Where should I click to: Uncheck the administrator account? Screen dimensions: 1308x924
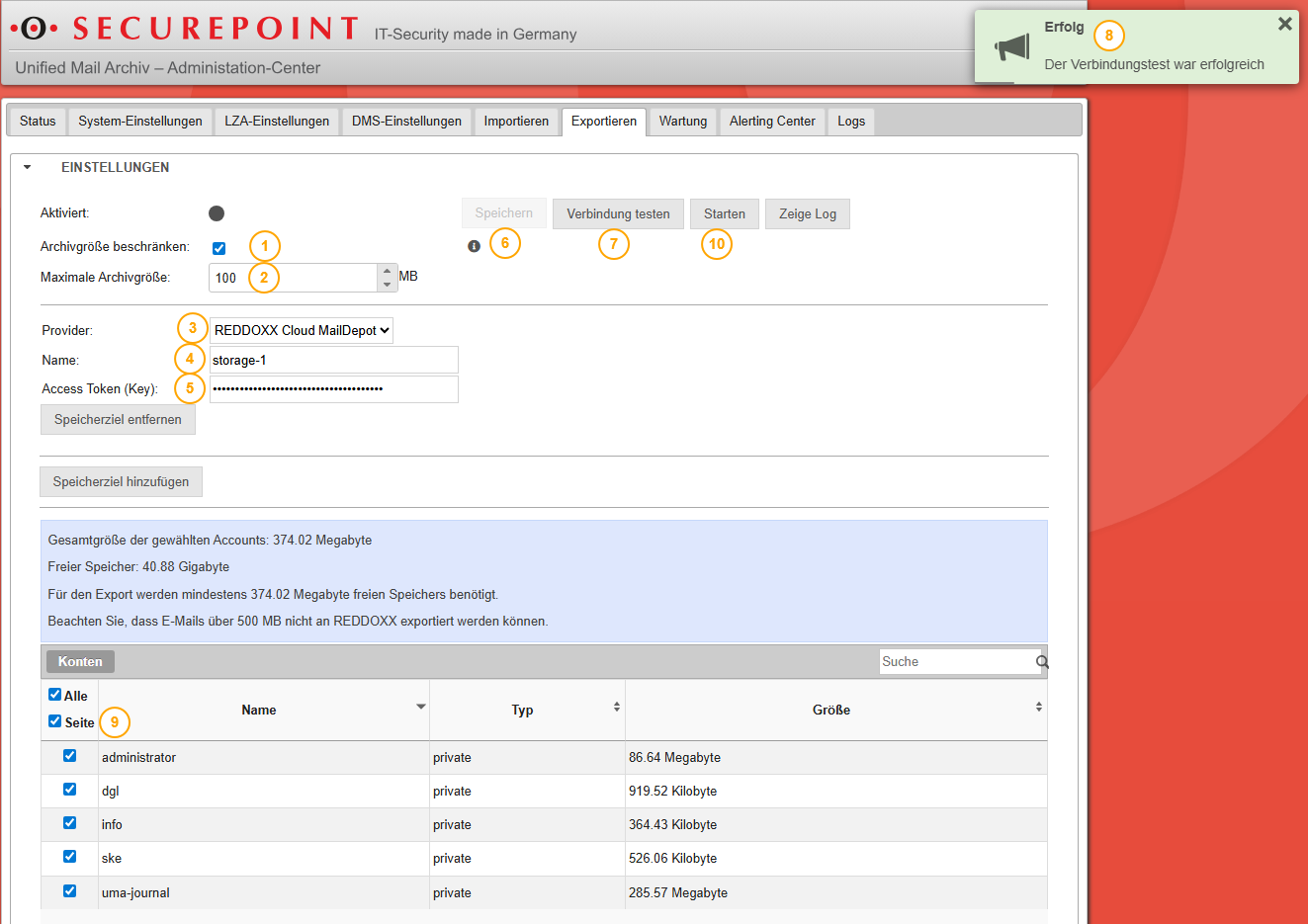pyautogui.click(x=69, y=756)
